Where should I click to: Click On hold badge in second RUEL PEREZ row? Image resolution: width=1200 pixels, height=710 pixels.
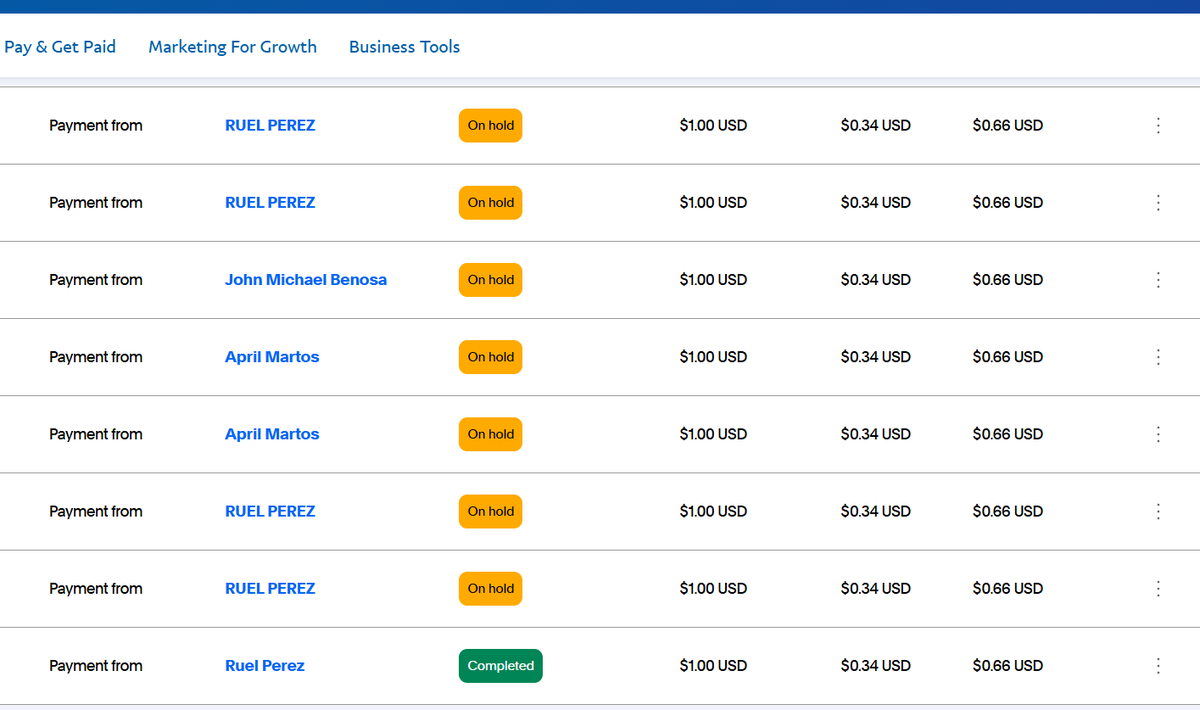(491, 203)
